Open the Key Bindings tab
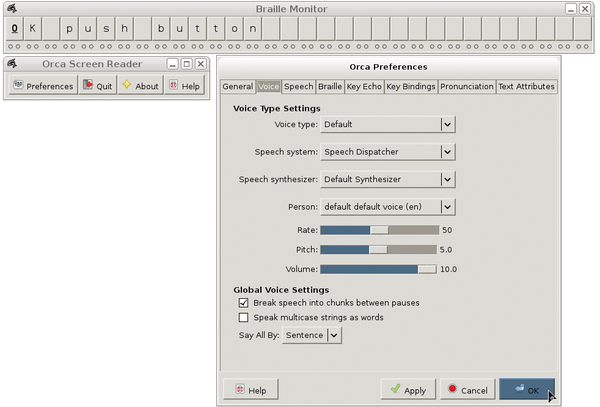600x407 pixels. [x=411, y=86]
